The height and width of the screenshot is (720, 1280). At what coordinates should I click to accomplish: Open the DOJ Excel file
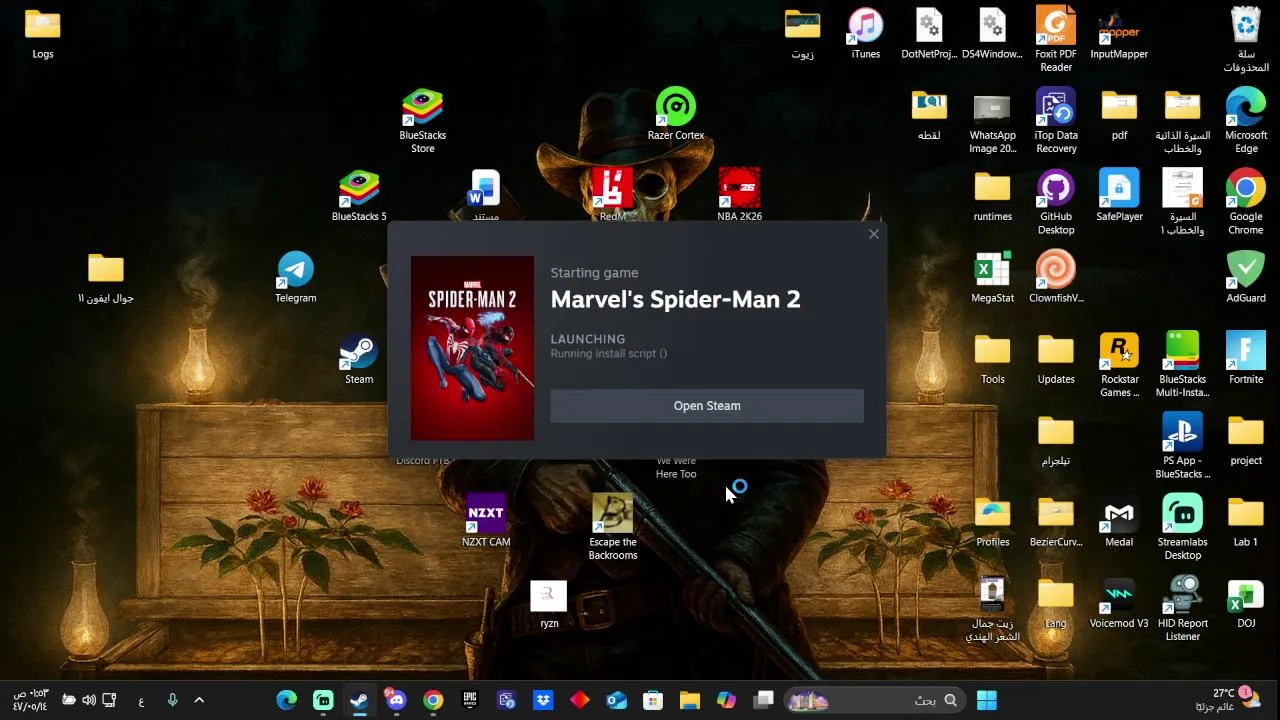coord(1246,603)
